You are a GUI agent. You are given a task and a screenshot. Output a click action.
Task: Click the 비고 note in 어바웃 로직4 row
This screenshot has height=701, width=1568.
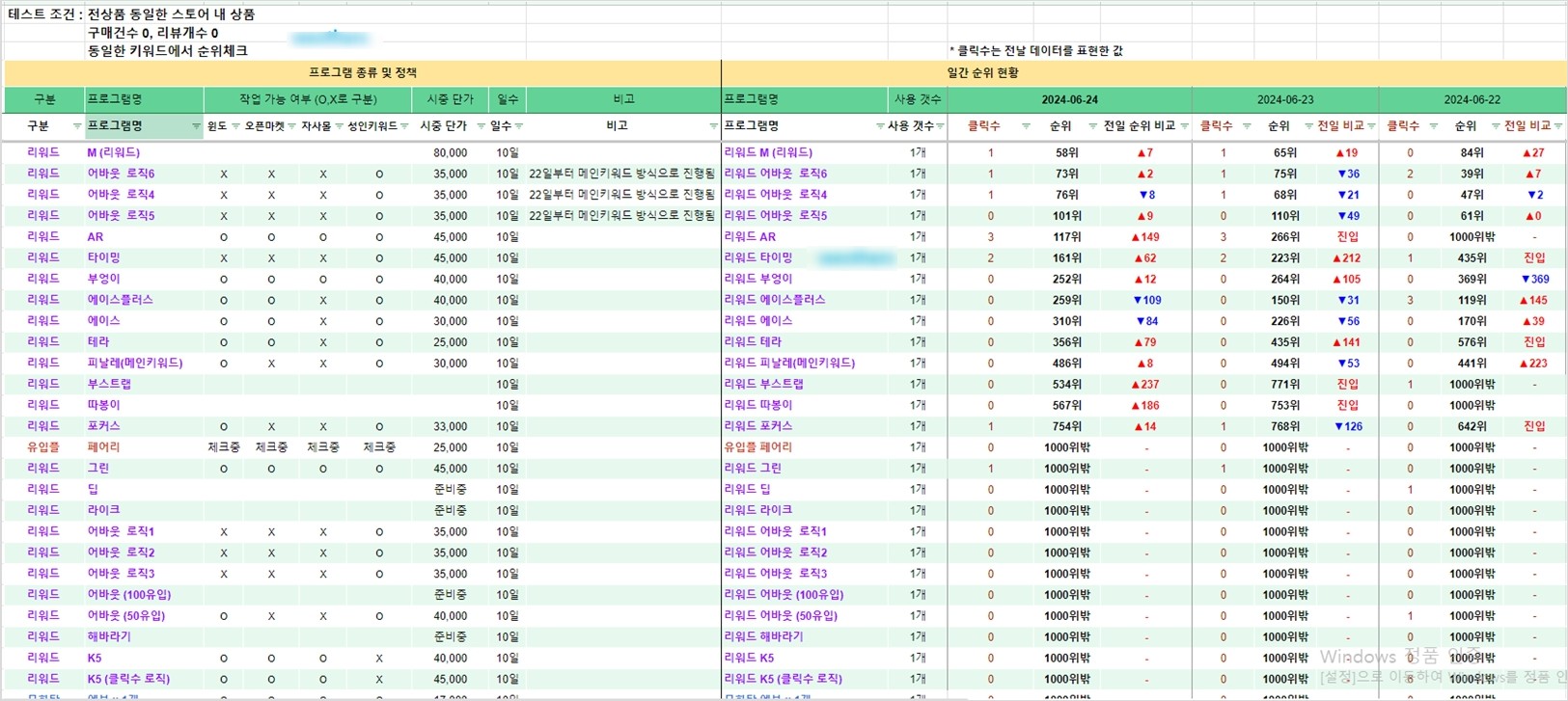click(x=622, y=196)
